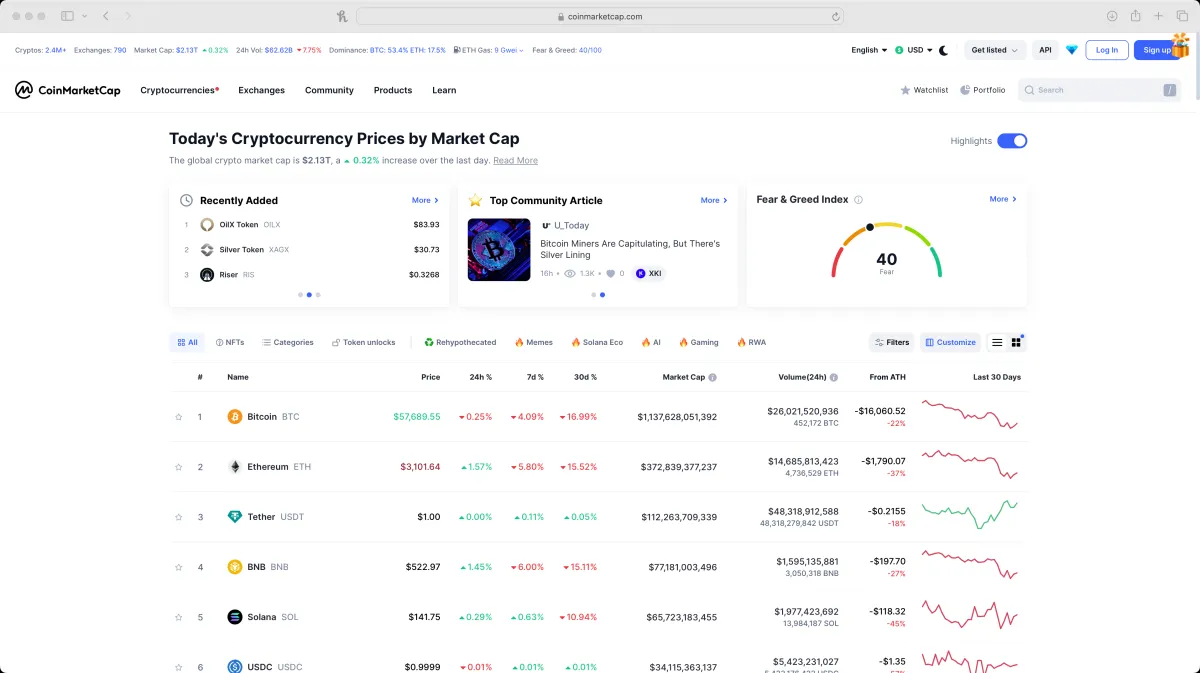1200x673 pixels.
Task: Click the Solana coin icon
Action: click(x=235, y=617)
